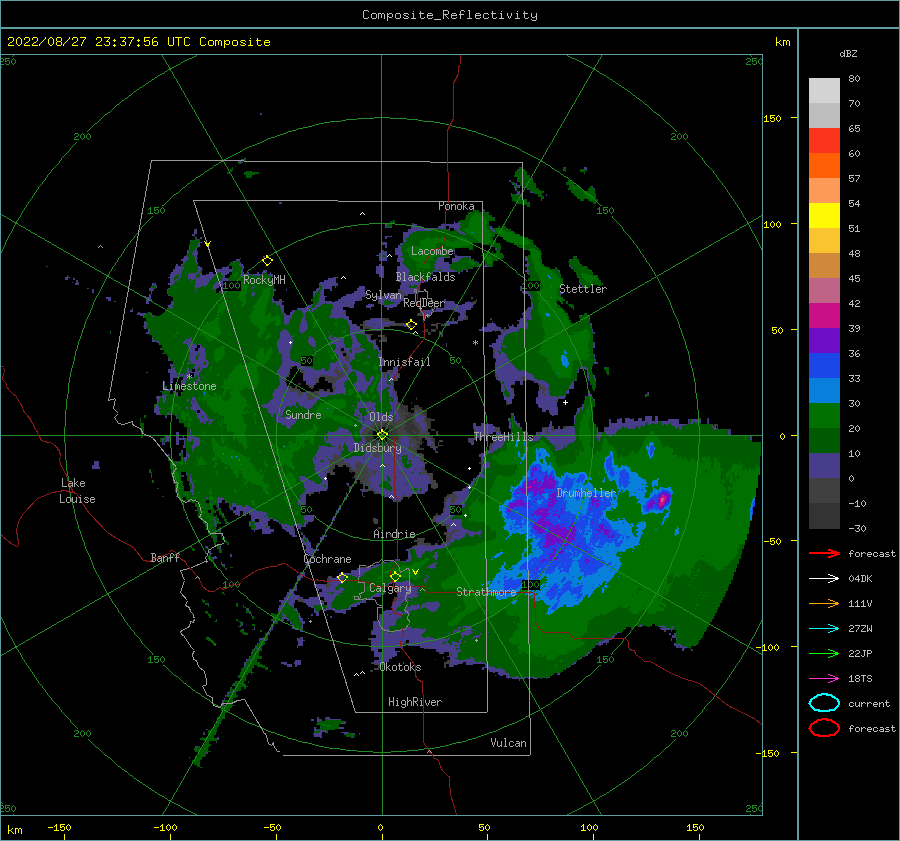Click the RockyMH label

pos(265,280)
